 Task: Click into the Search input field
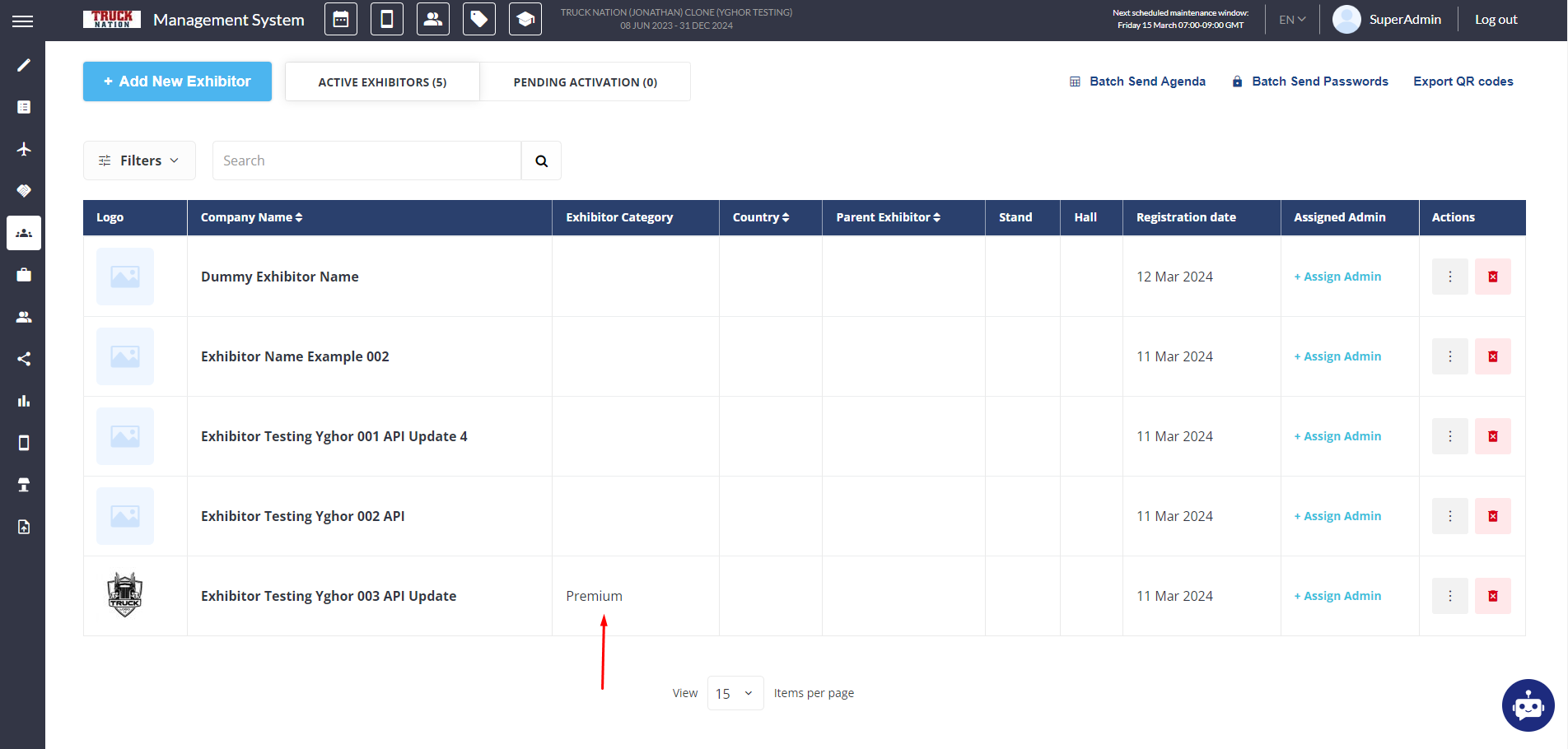click(366, 160)
